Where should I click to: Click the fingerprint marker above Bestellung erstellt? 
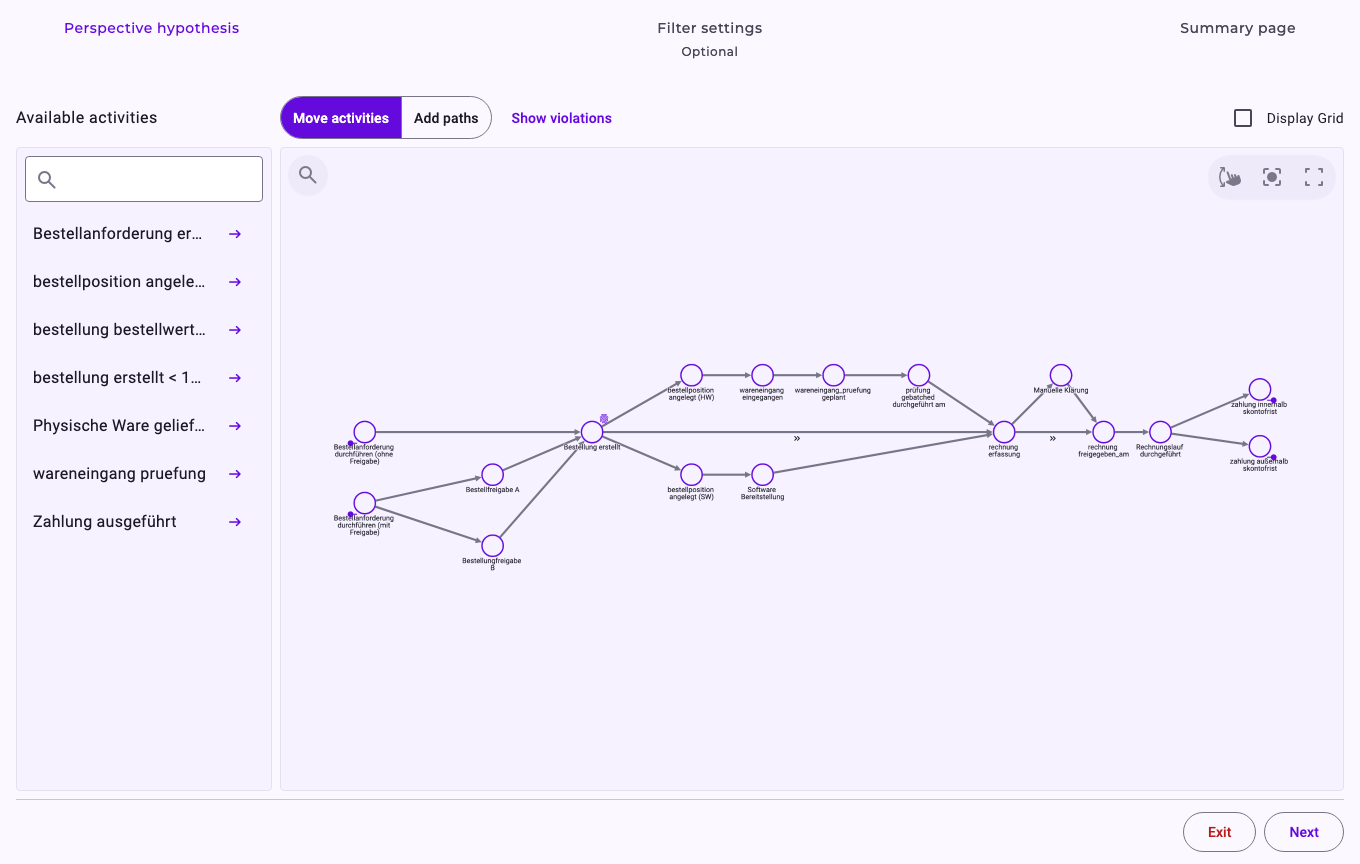pos(604,419)
